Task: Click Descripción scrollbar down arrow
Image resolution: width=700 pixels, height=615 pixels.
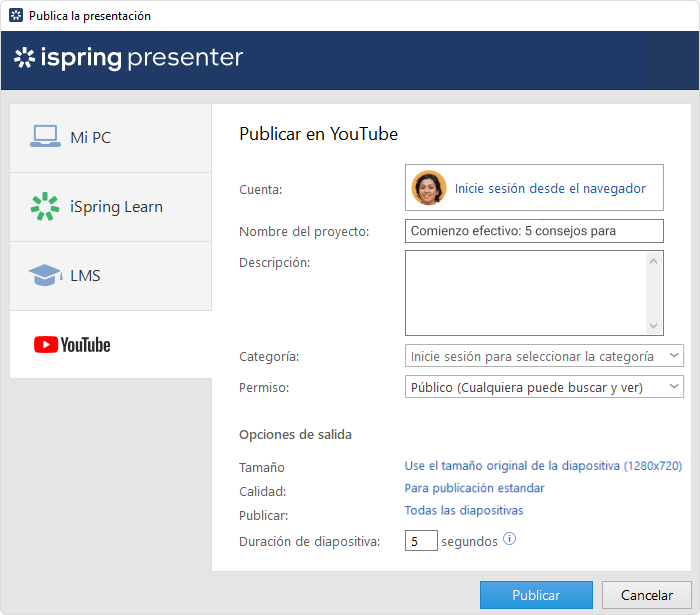Action: pos(654,326)
